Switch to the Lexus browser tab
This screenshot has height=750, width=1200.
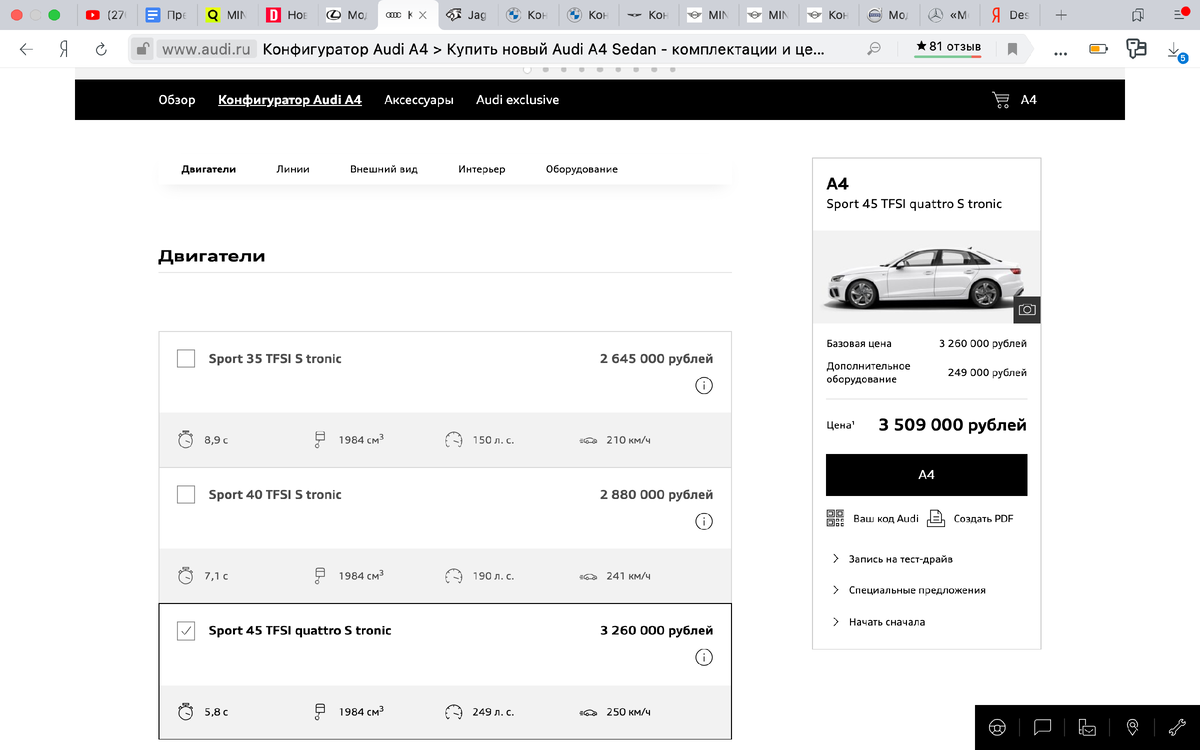pyautogui.click(x=346, y=16)
